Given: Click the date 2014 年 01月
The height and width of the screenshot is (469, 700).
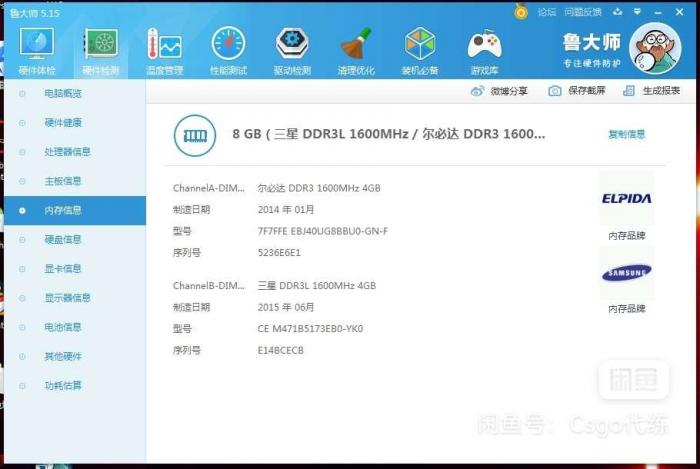Looking at the screenshot, I should coord(286,210).
